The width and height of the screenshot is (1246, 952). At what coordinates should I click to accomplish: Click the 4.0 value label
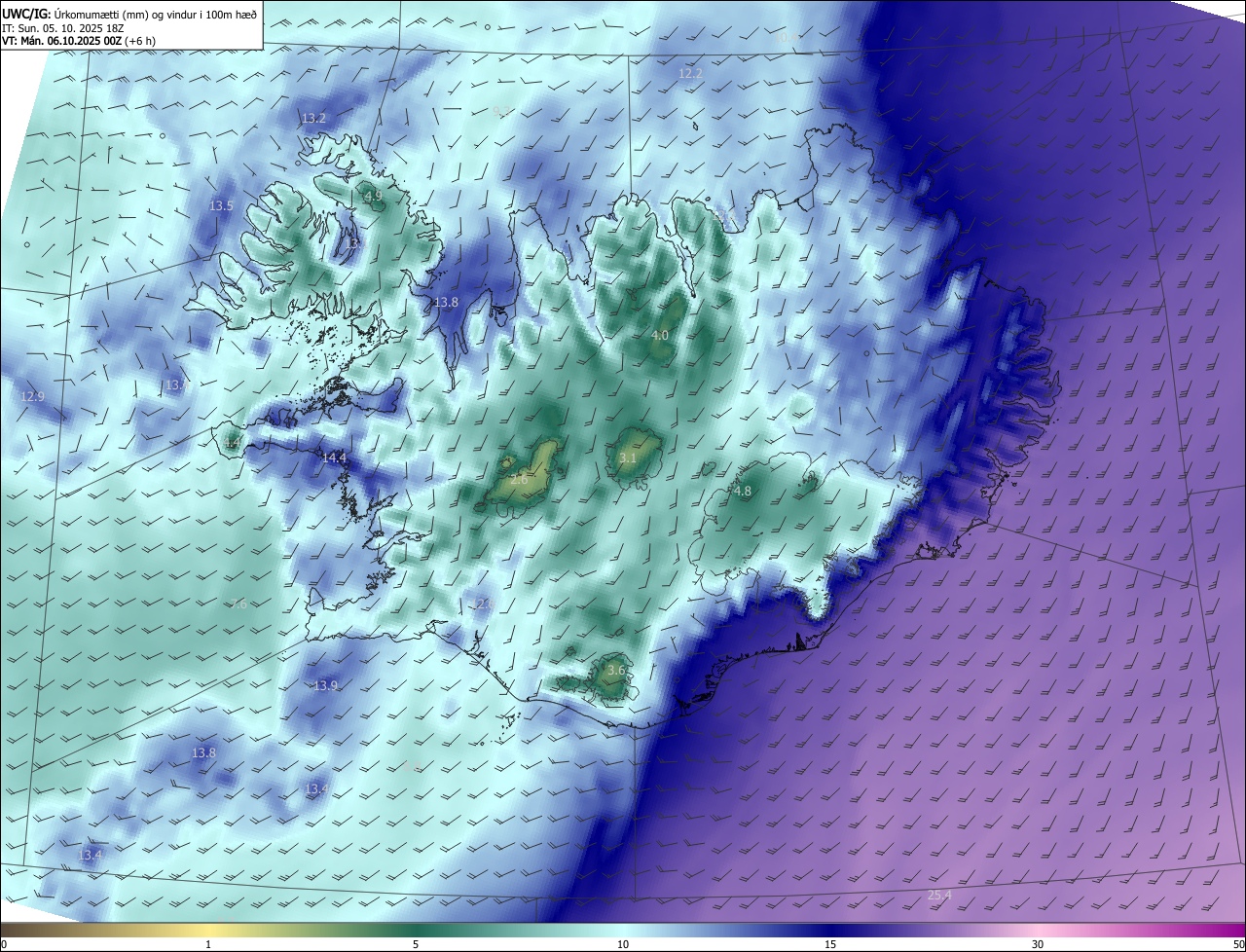pos(660,335)
